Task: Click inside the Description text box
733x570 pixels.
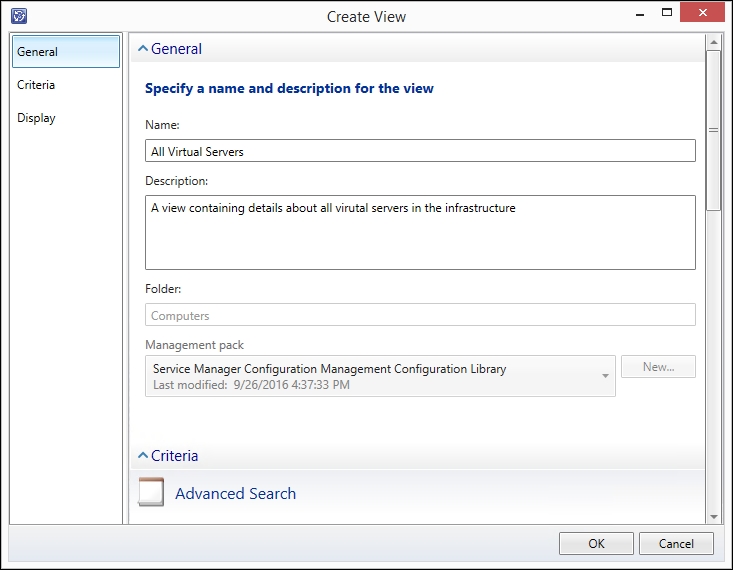Action: 420,232
